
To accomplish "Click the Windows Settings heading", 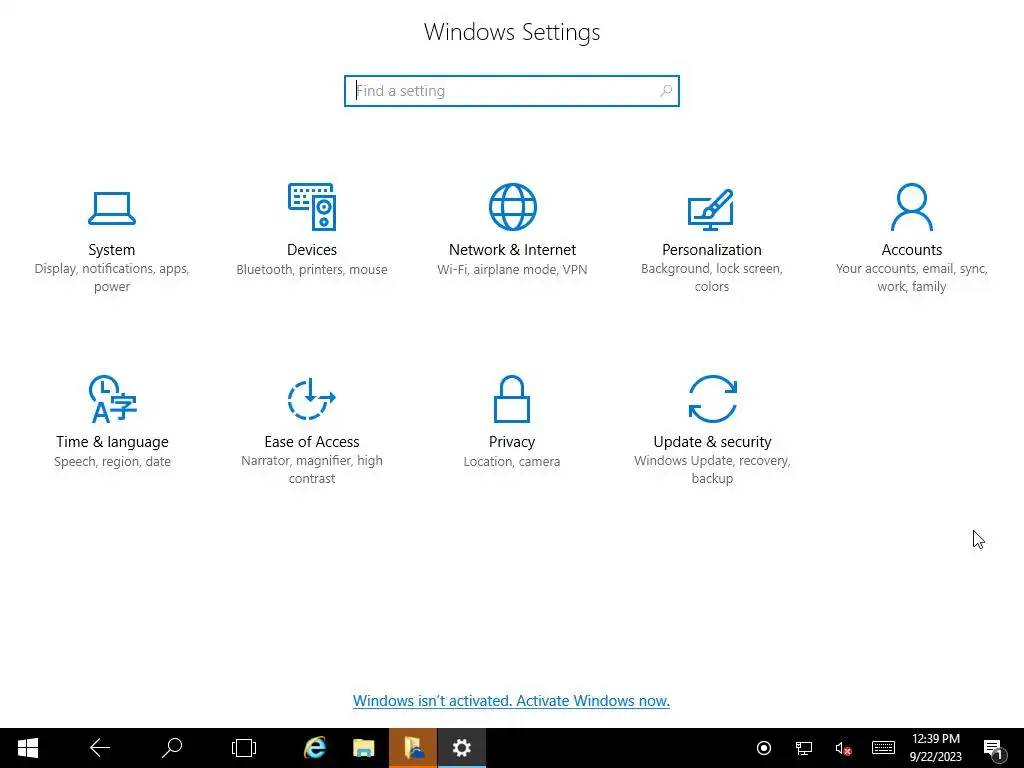I will (x=512, y=32).
